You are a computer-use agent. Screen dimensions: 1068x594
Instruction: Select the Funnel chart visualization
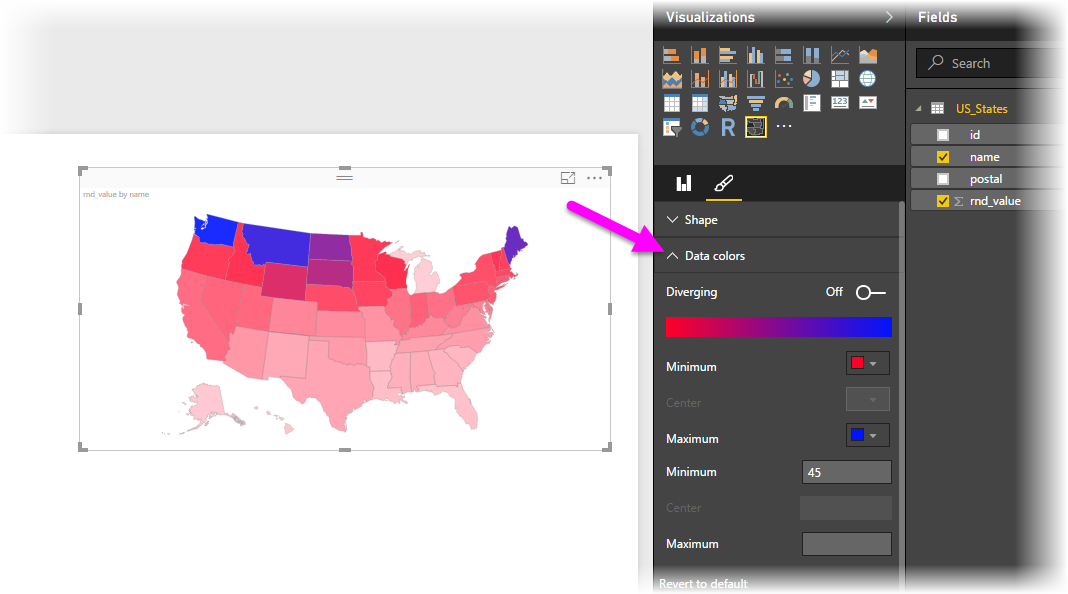[x=754, y=104]
